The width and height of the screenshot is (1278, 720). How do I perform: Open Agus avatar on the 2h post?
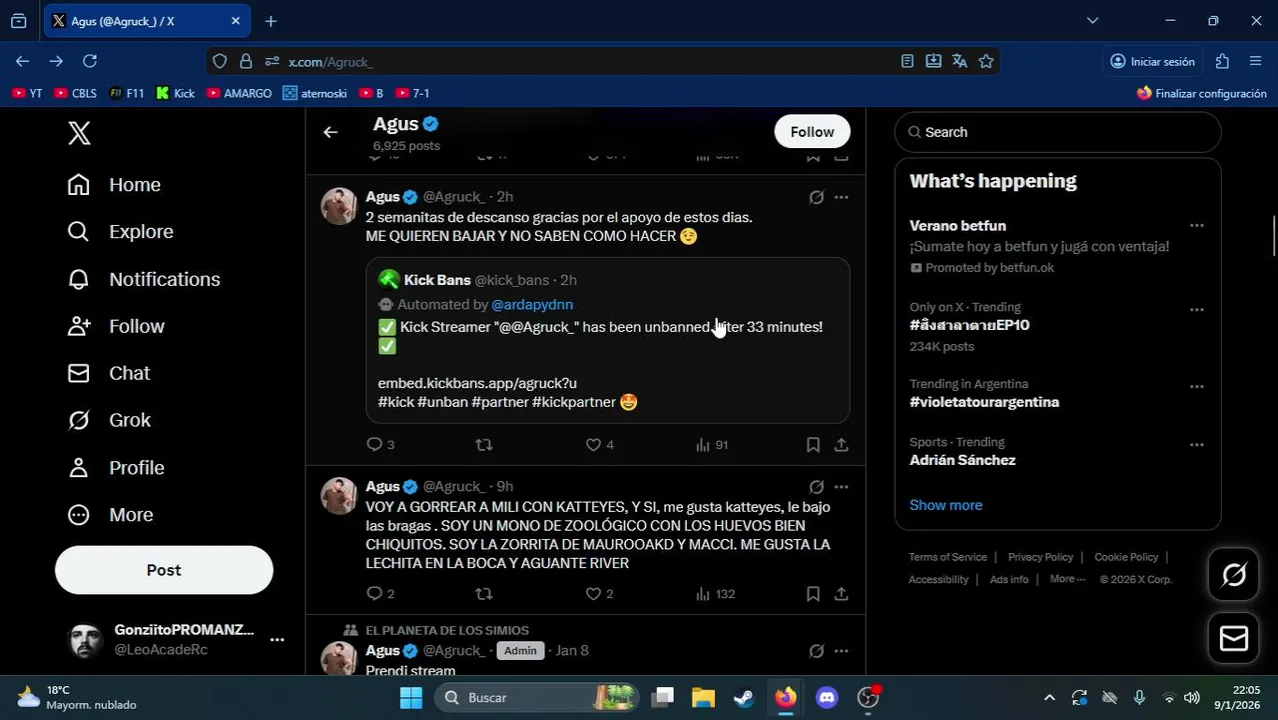[339, 206]
